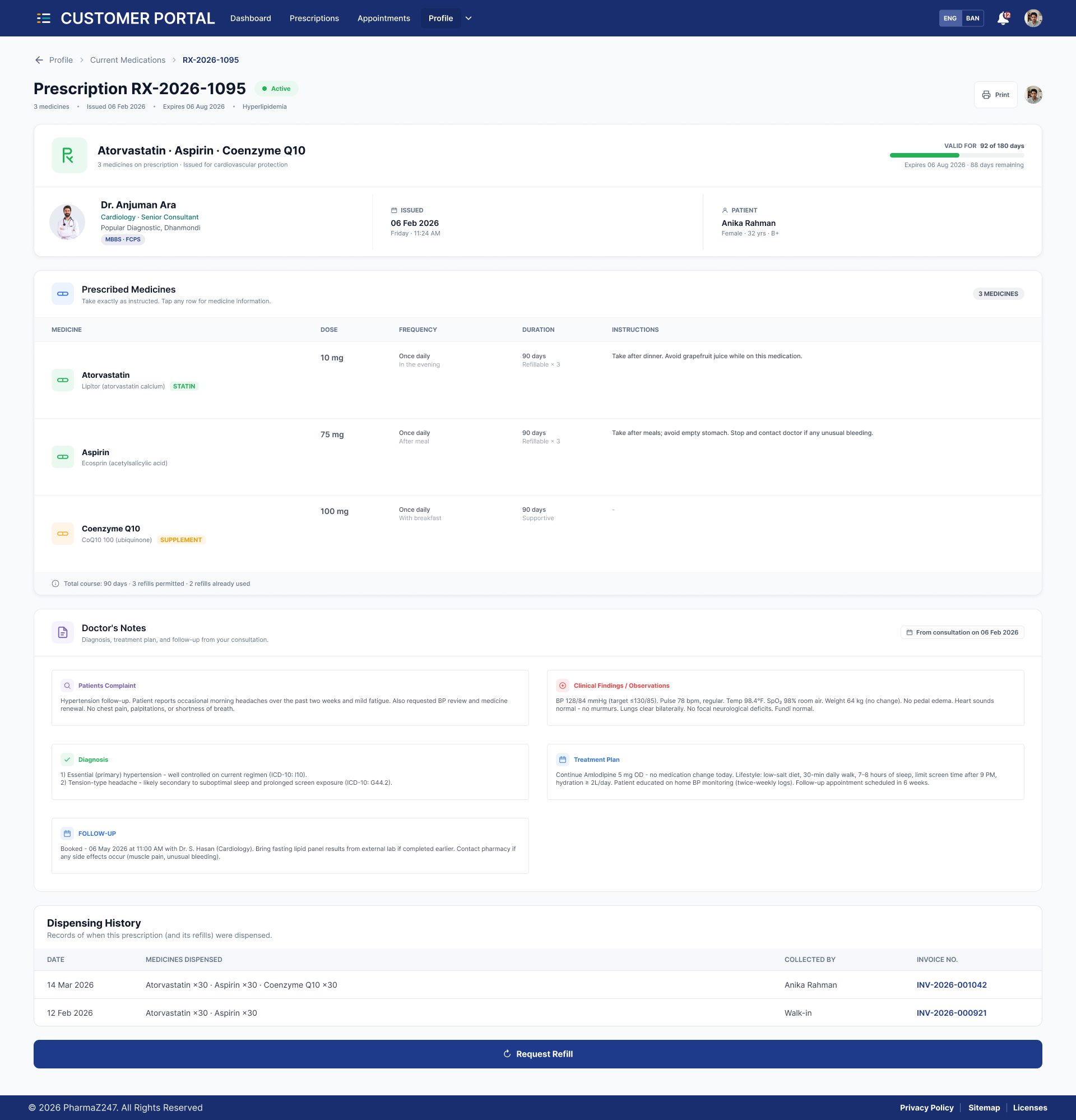Click the Atorvastatin green pill icon
This screenshot has width=1076, height=1120.
click(63, 380)
